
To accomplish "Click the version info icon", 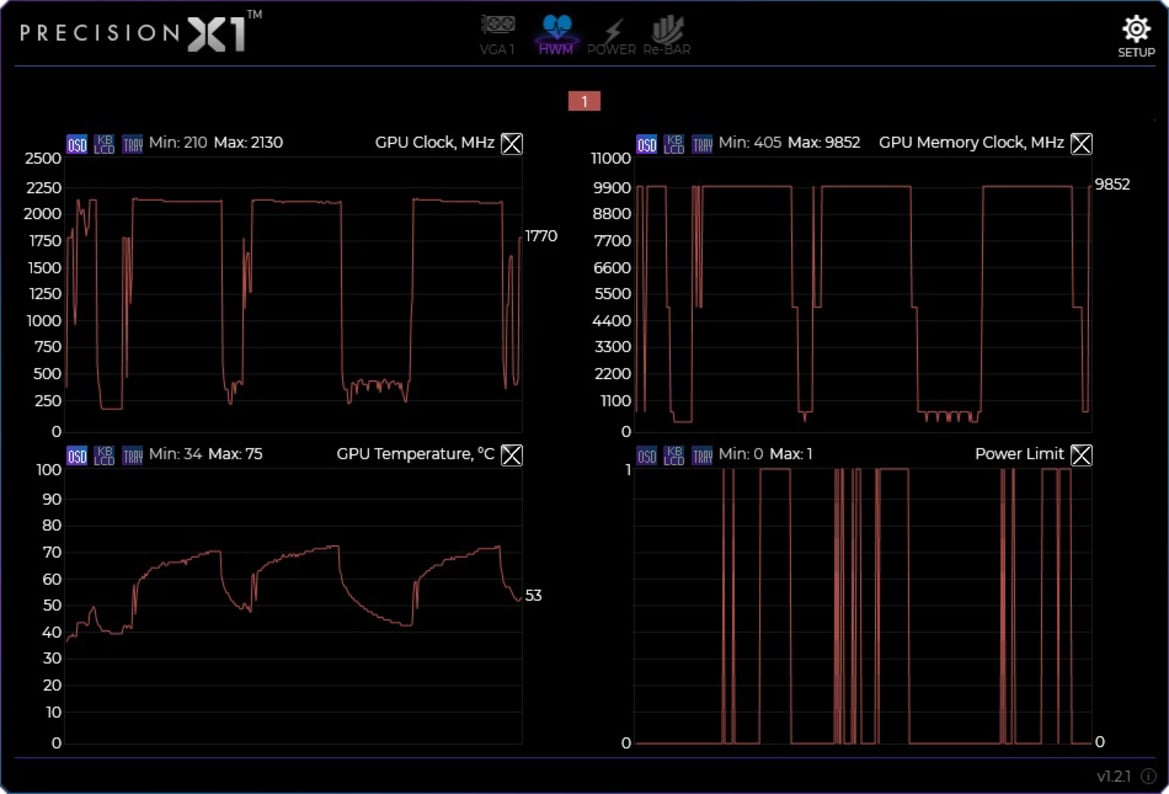I will [1149, 776].
